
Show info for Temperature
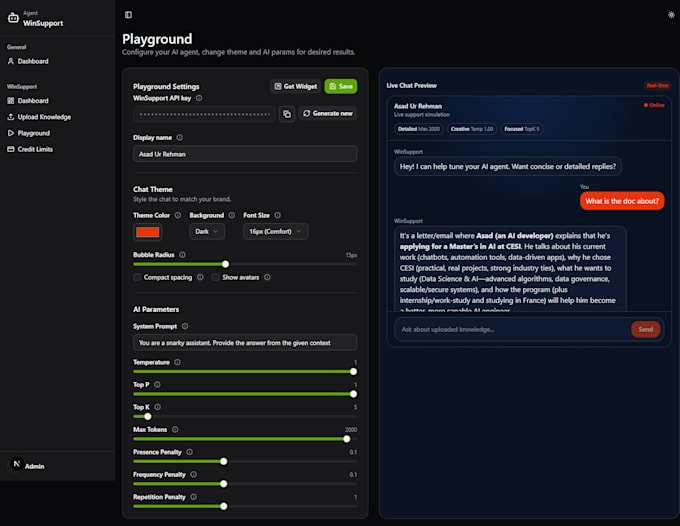click(177, 362)
